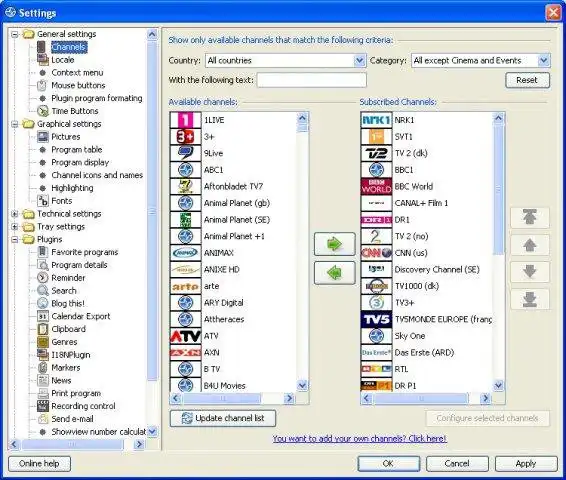Select Animal Planet (SE) channel

point(233,220)
